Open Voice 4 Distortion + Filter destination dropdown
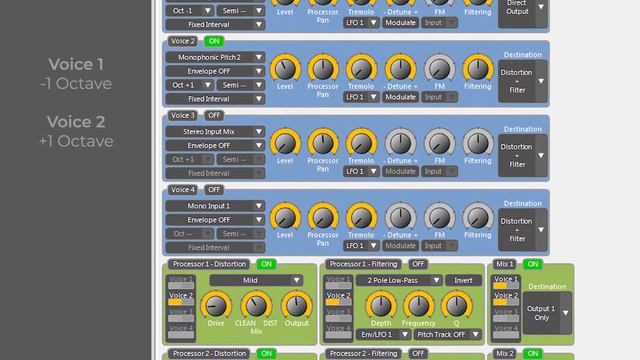The width and height of the screenshot is (640, 360). (x=522, y=230)
